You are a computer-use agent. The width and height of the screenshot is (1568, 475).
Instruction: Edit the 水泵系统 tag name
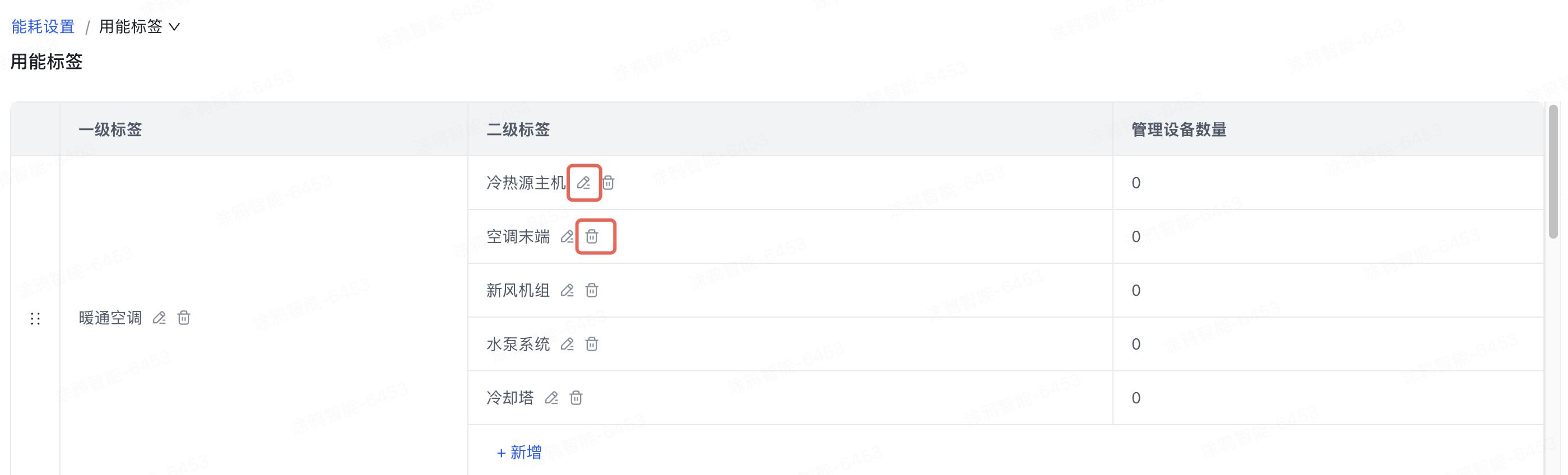pos(567,344)
